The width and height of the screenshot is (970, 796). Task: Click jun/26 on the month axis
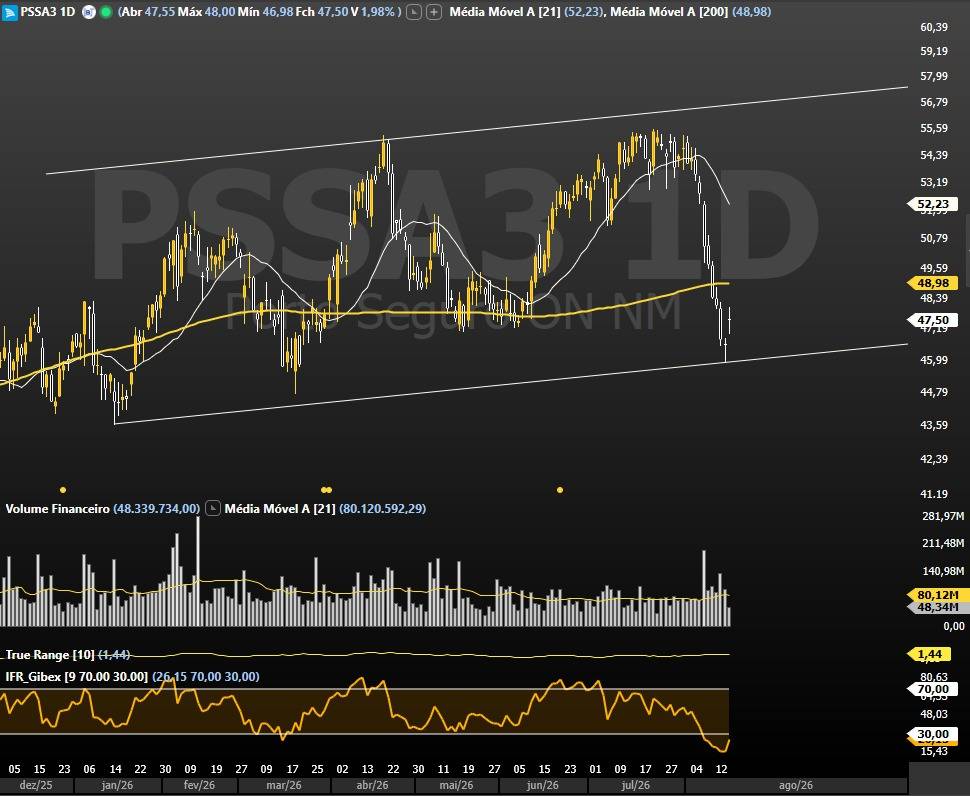tap(543, 785)
